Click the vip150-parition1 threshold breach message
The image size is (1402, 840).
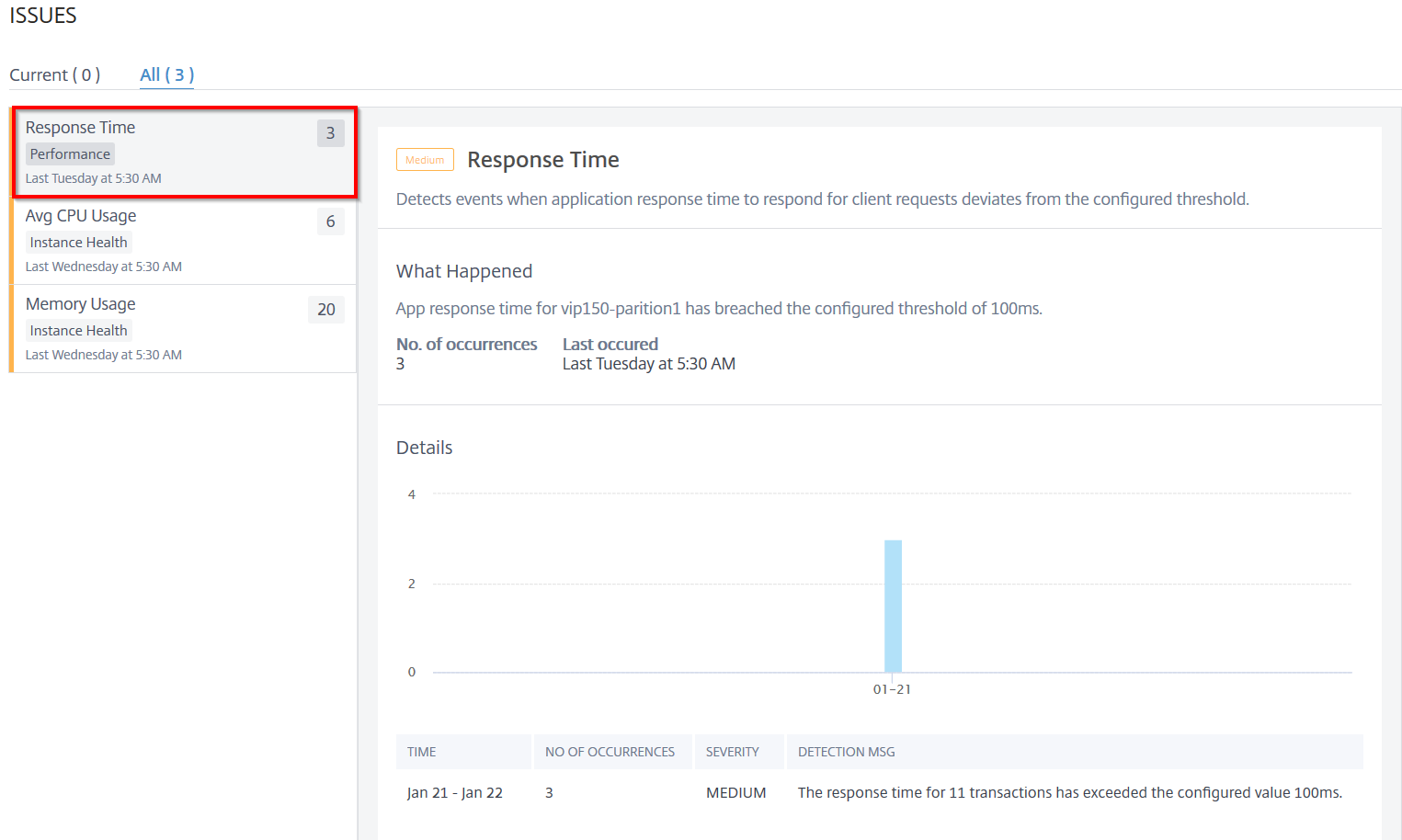pos(719,309)
